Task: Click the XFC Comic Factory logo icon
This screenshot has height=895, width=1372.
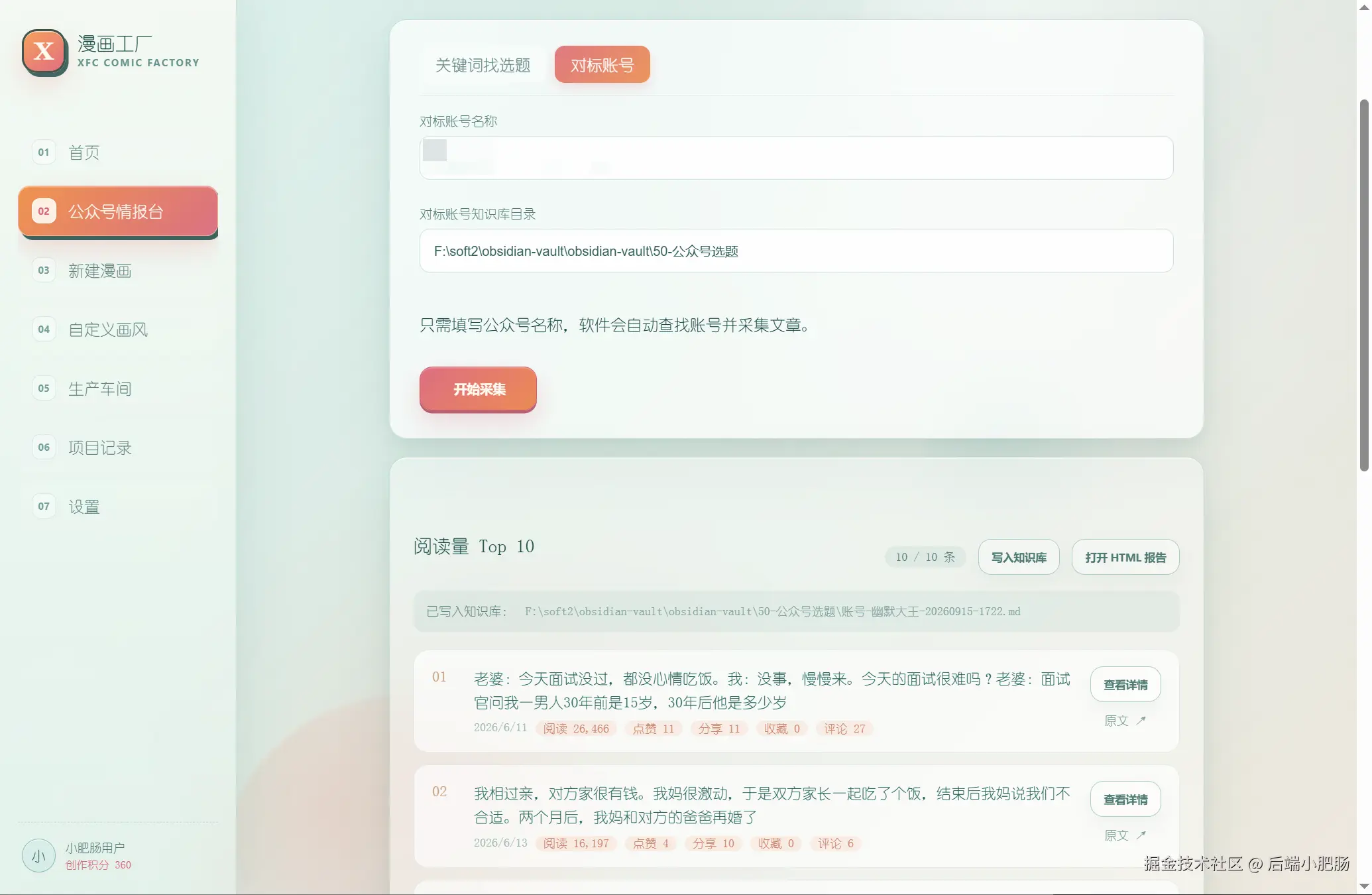Action: (44, 52)
